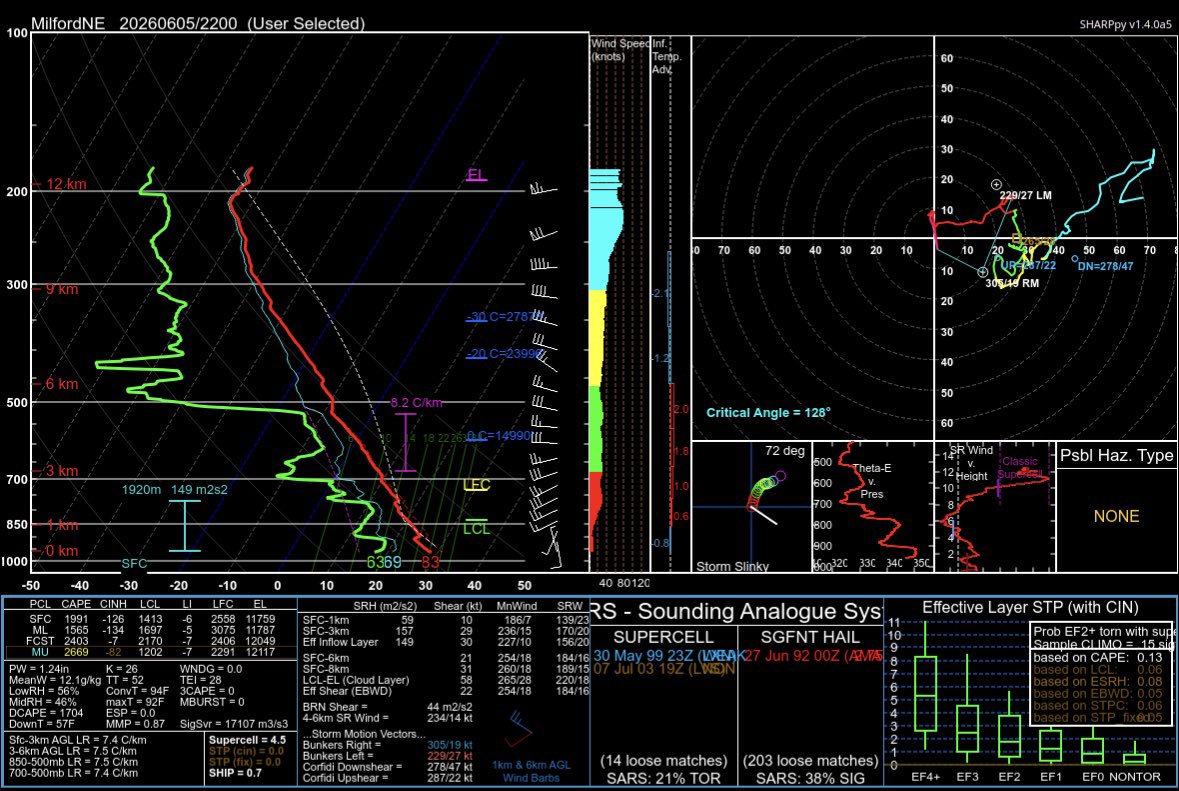Open the SR Wind v. Height inset
The height and width of the screenshot is (791, 1179).
995,508
